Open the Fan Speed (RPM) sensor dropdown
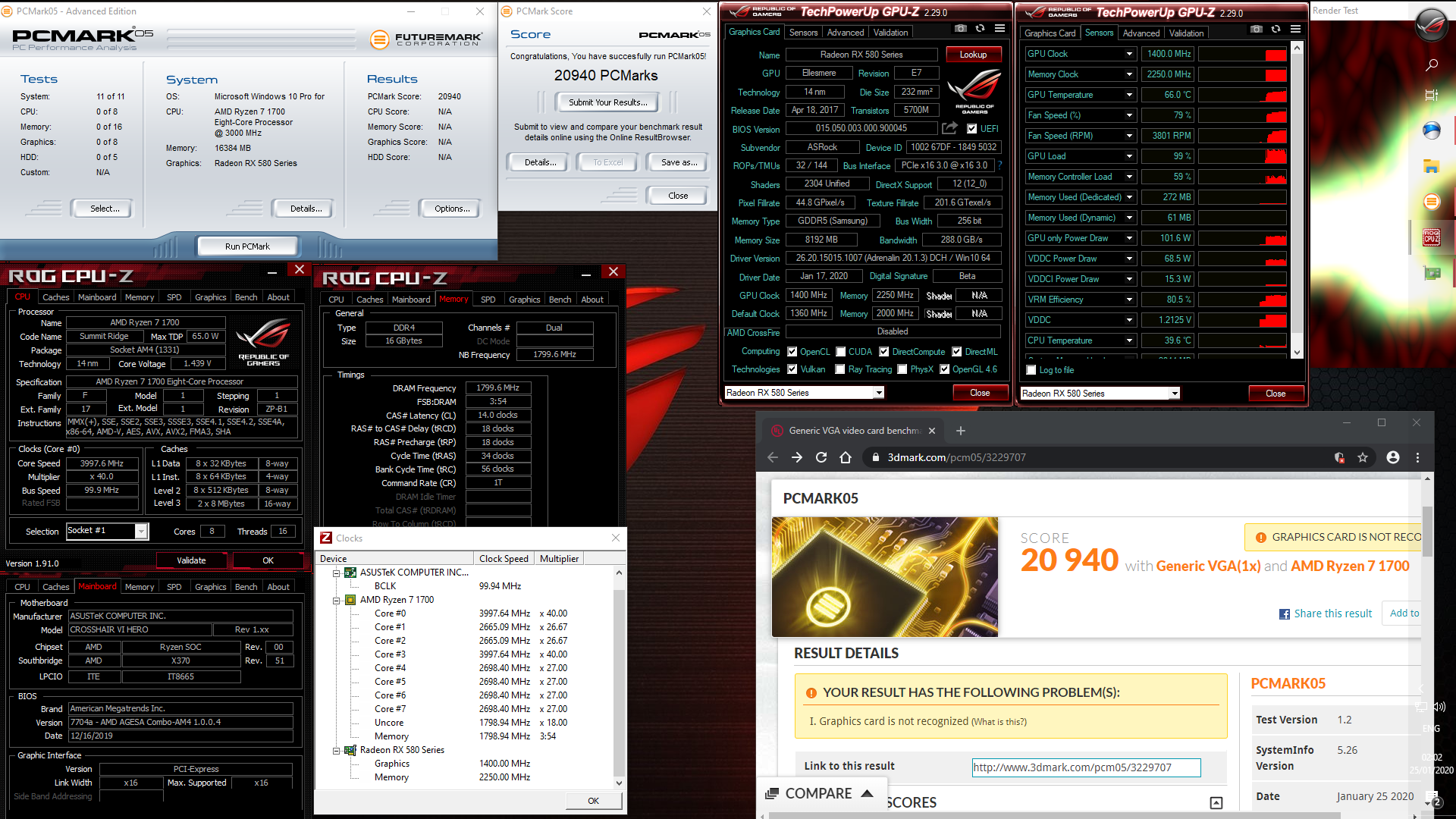The width and height of the screenshot is (1456, 819). [x=1129, y=136]
